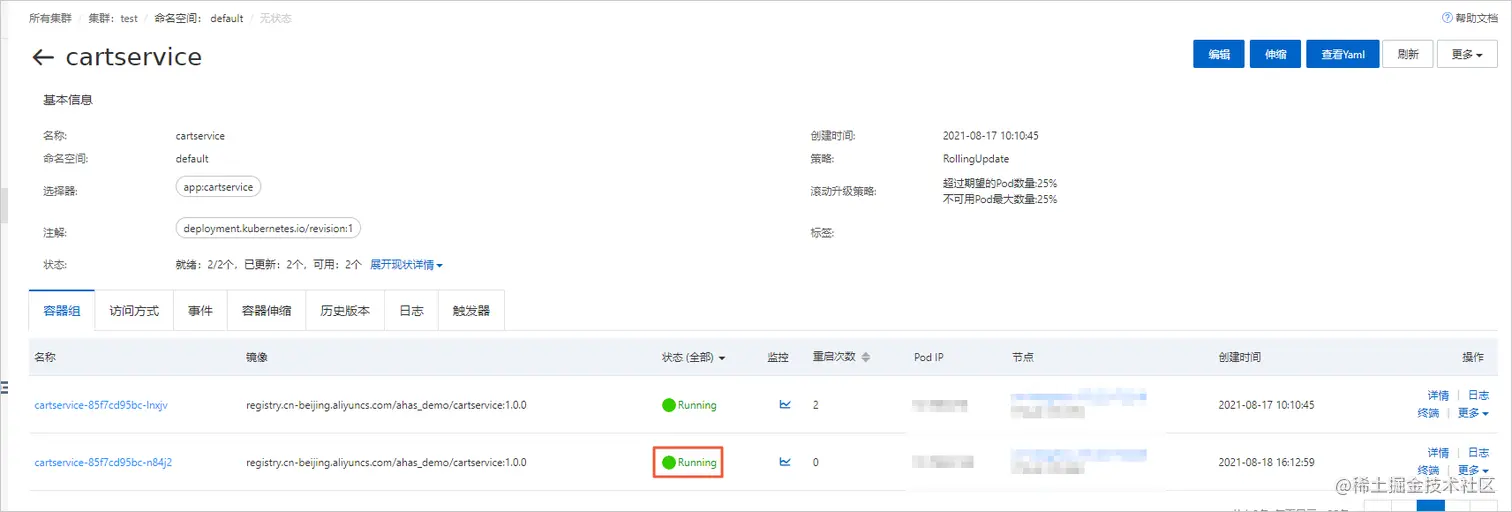This screenshot has width=1512, height=512.
Task: Click Running status of the n84j2 pod
Action: [689, 462]
